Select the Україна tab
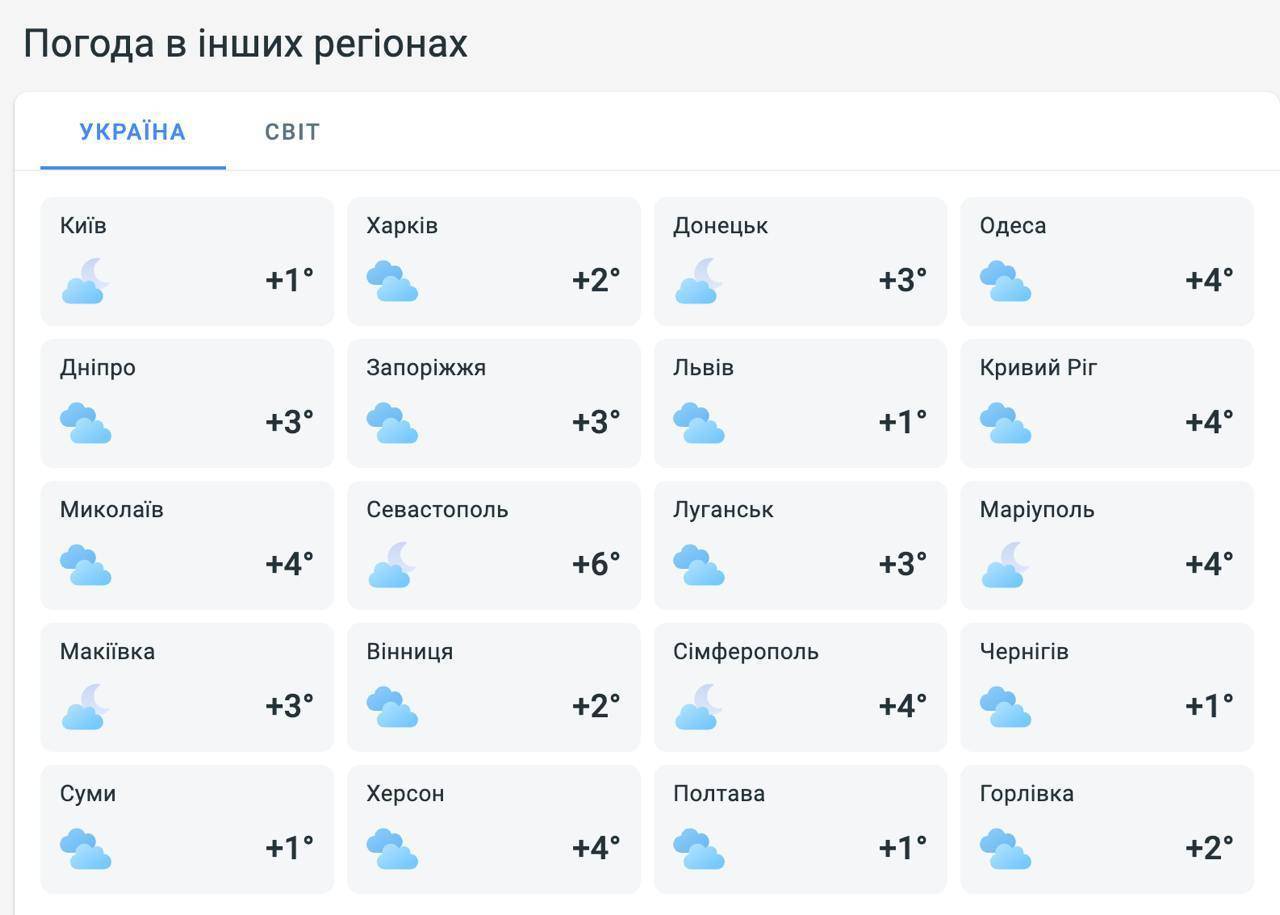 (133, 132)
